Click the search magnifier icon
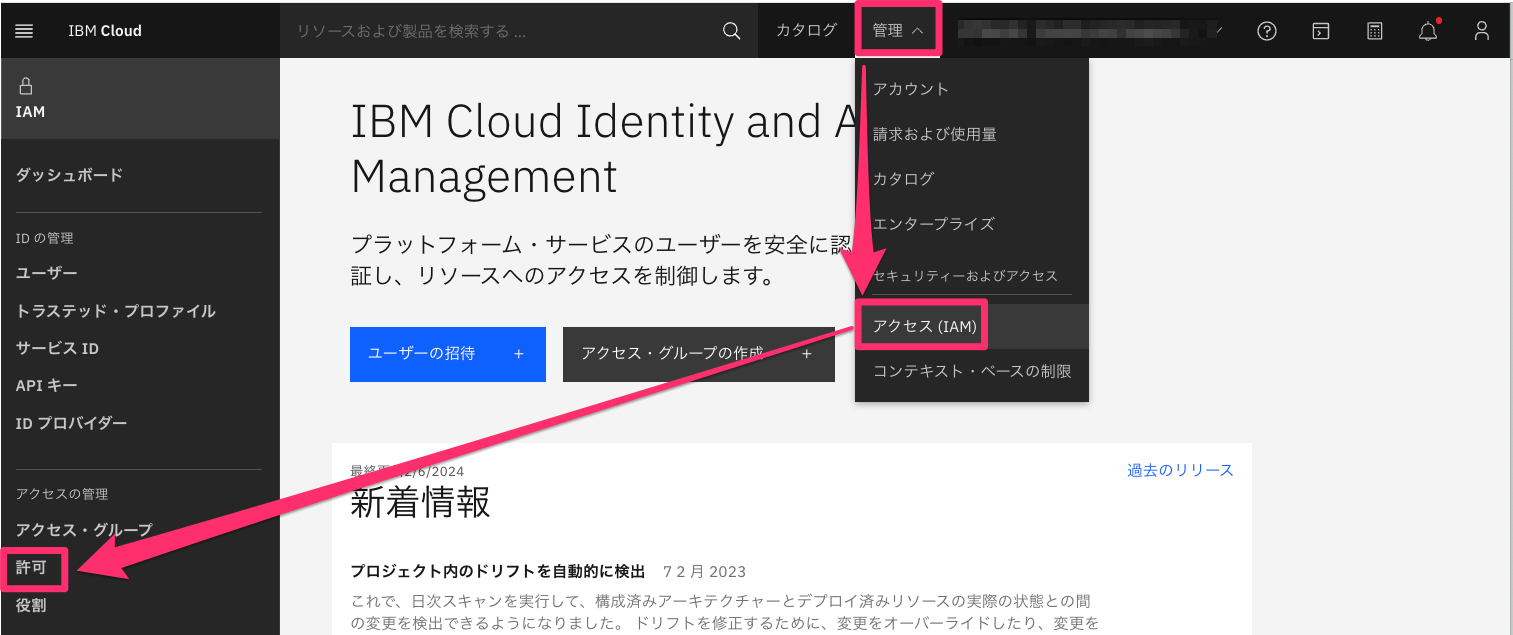Image resolution: width=1513 pixels, height=635 pixels. point(732,31)
